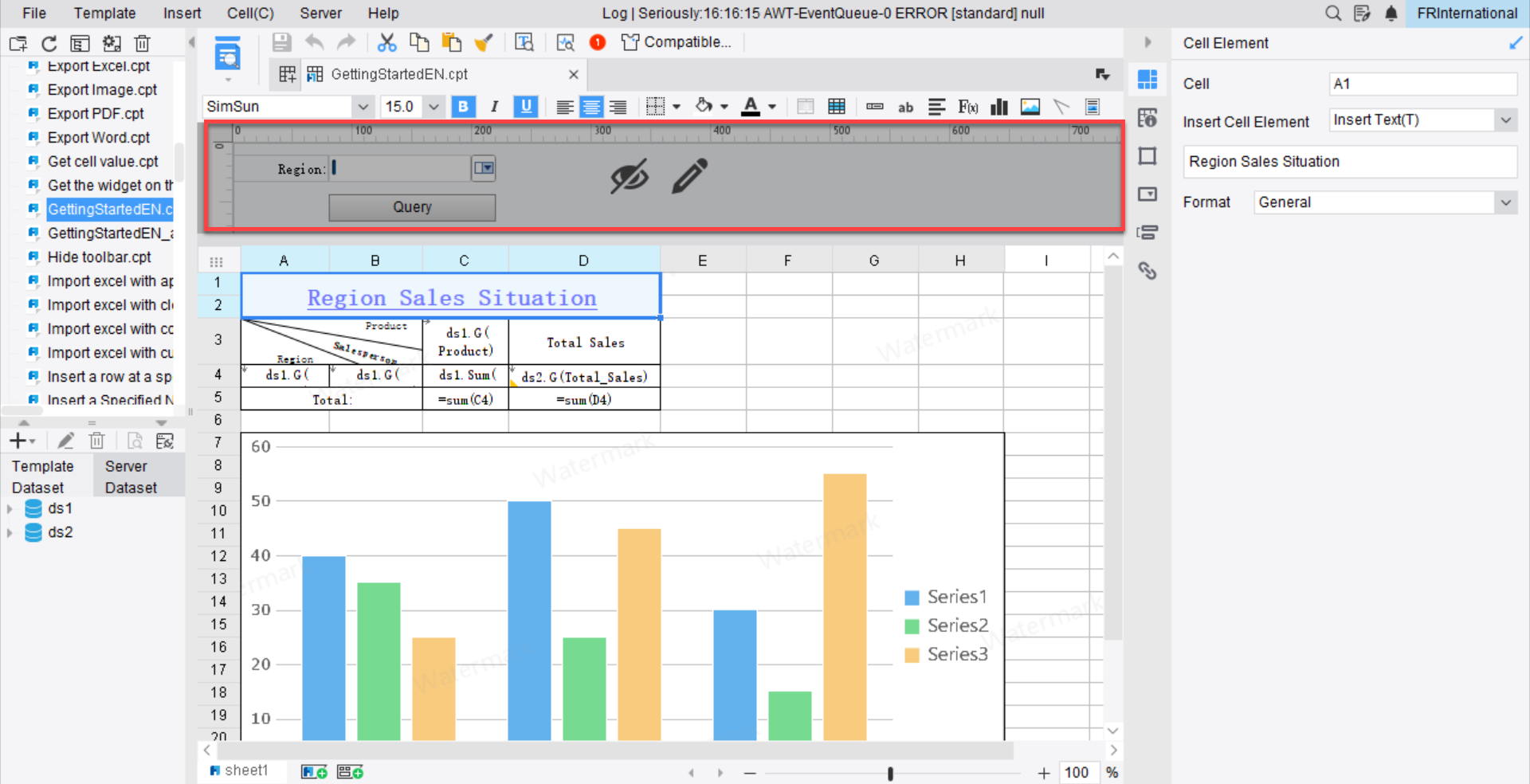Open the Server menu
Screen dimensions: 1530x784
pyautogui.click(x=321, y=14)
